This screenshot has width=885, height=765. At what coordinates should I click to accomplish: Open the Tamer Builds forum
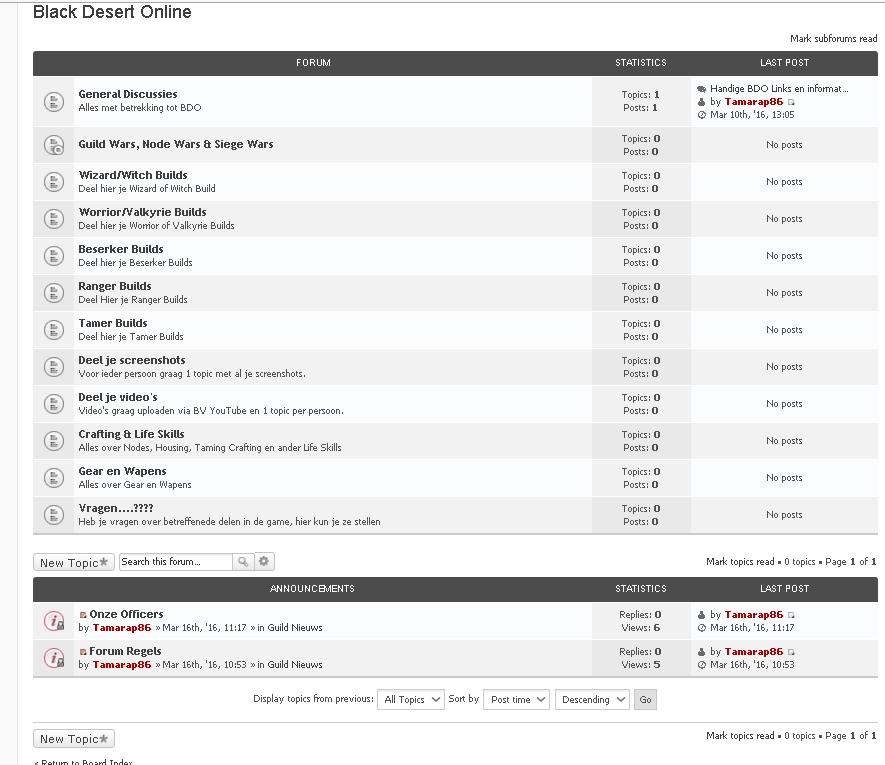pos(113,324)
